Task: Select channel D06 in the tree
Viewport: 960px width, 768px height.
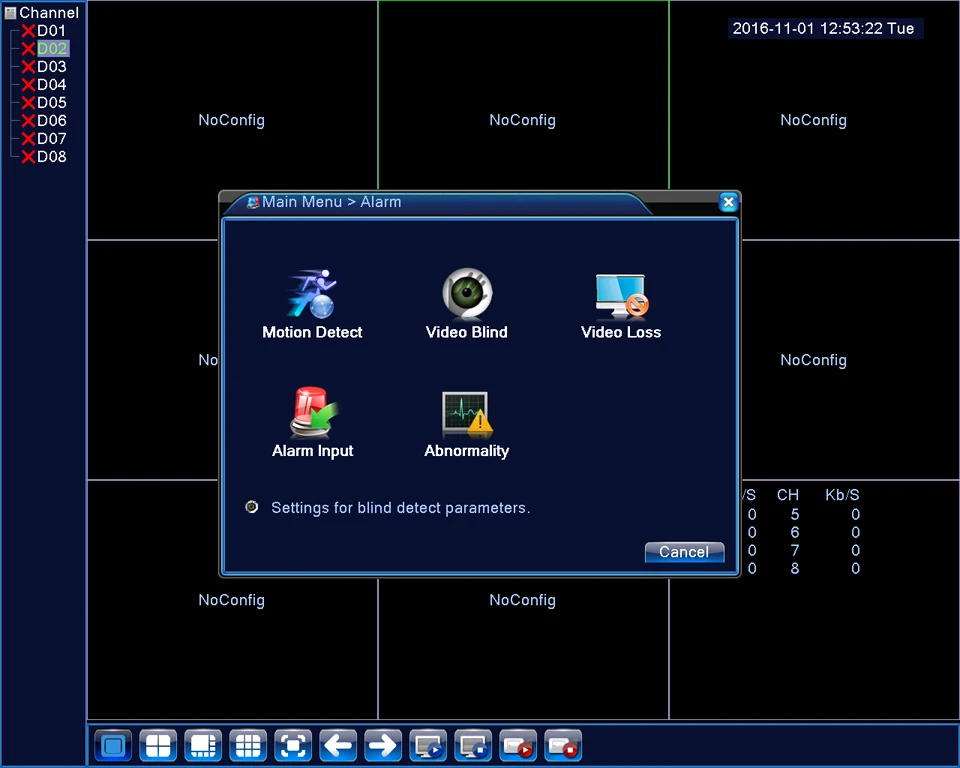Action: point(51,121)
